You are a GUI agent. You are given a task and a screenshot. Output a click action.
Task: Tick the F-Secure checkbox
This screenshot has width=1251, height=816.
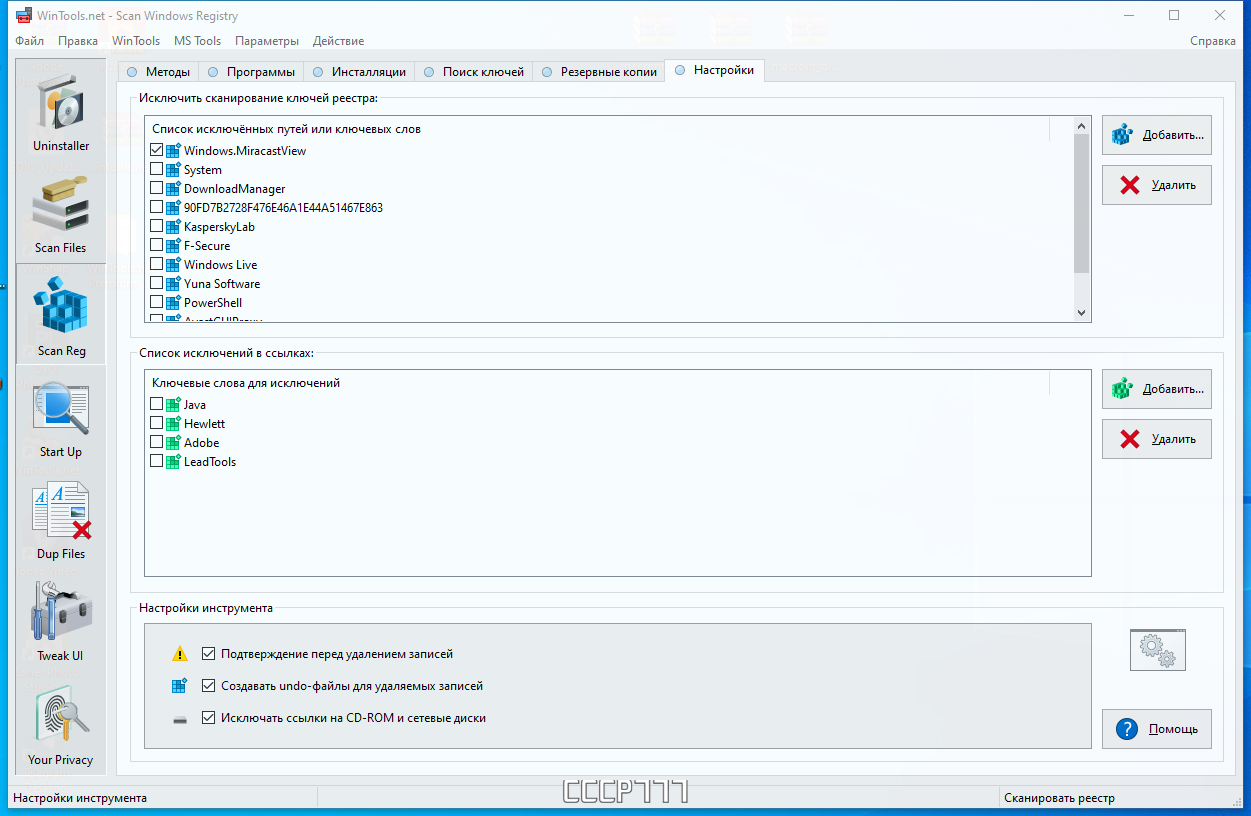coord(156,246)
